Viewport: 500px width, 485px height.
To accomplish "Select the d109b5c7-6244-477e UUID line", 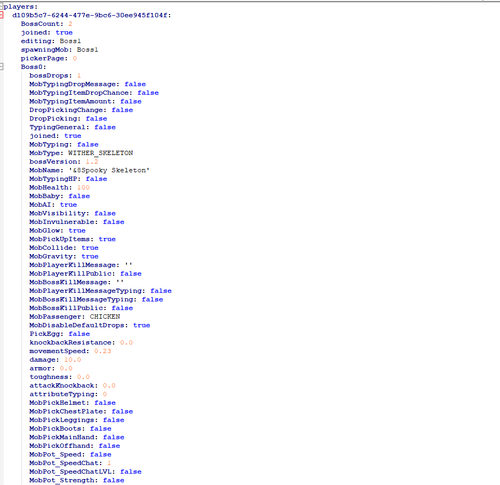I will tap(92, 15).
